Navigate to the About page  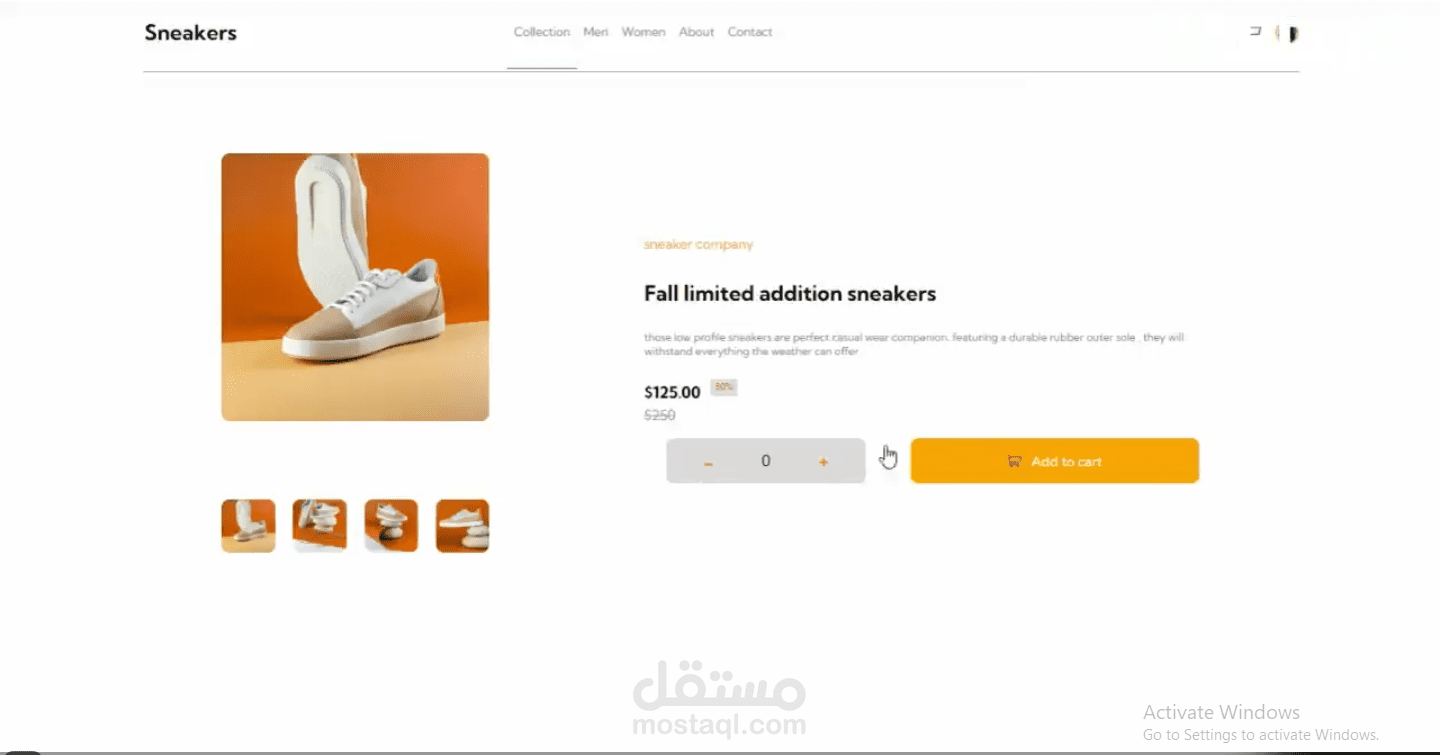697,32
